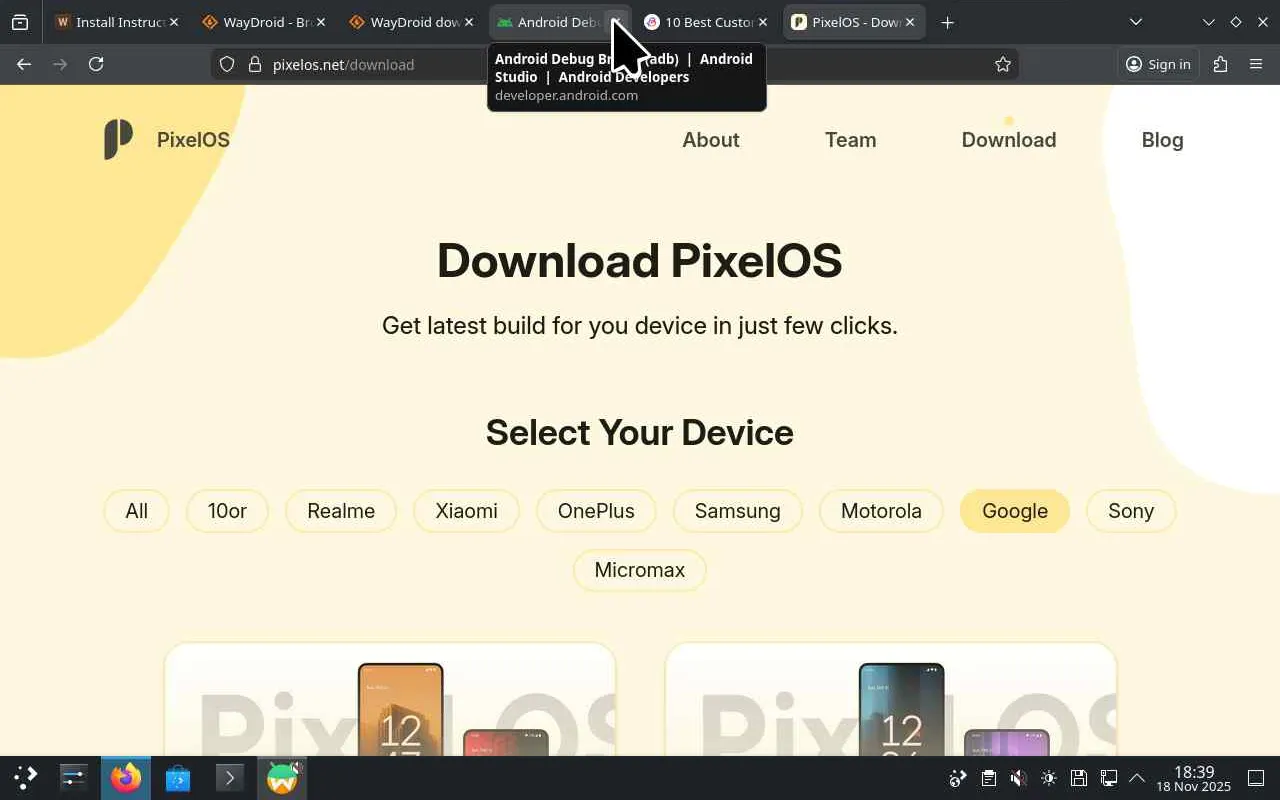
Task: Click the muted volume tray icon
Action: (x=1018, y=778)
